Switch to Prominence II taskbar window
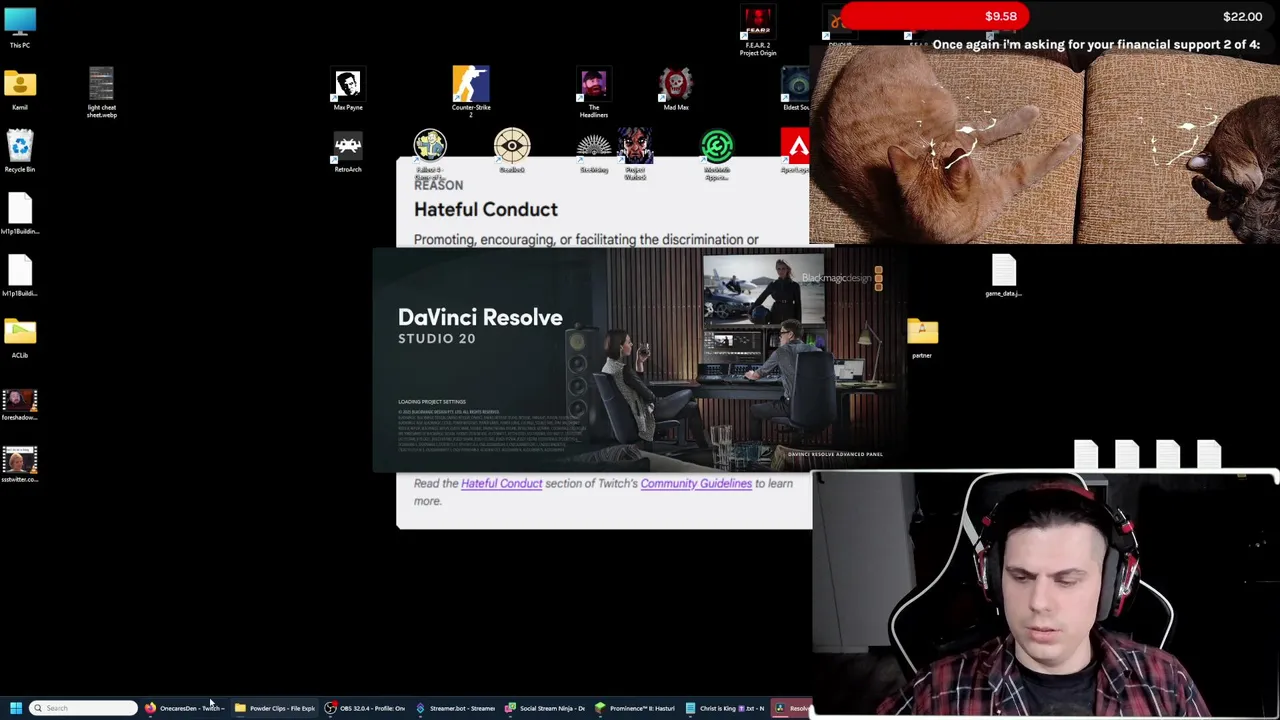 [x=635, y=708]
